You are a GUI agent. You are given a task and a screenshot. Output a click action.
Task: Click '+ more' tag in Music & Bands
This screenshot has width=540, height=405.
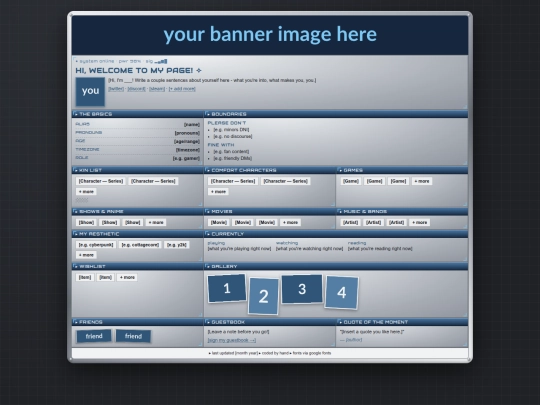click(419, 222)
